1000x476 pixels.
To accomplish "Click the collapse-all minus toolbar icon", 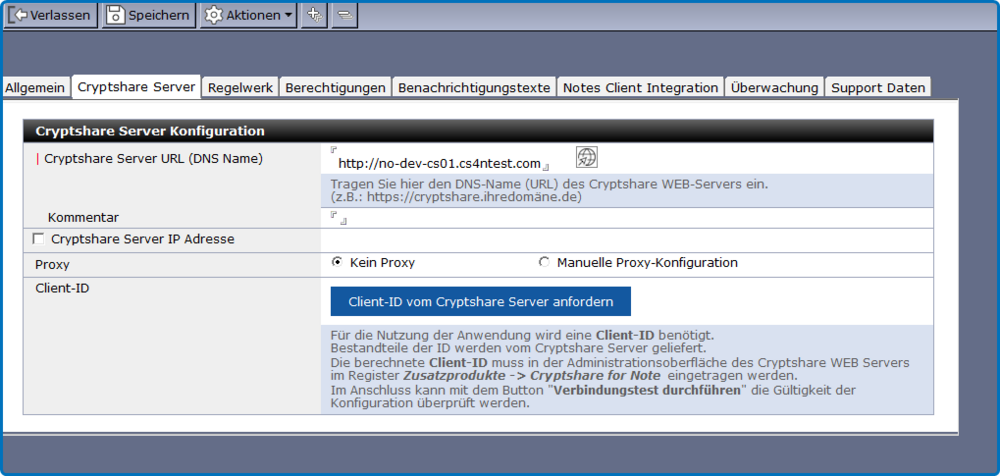I will point(344,15).
